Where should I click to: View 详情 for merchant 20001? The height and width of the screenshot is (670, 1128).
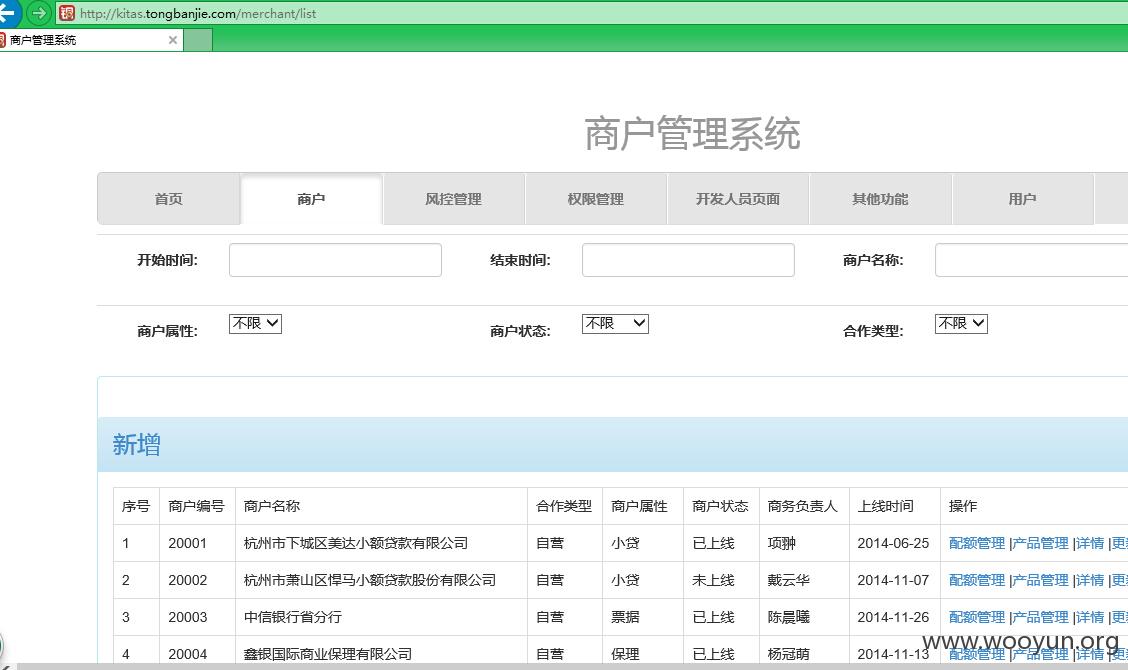tap(1090, 543)
